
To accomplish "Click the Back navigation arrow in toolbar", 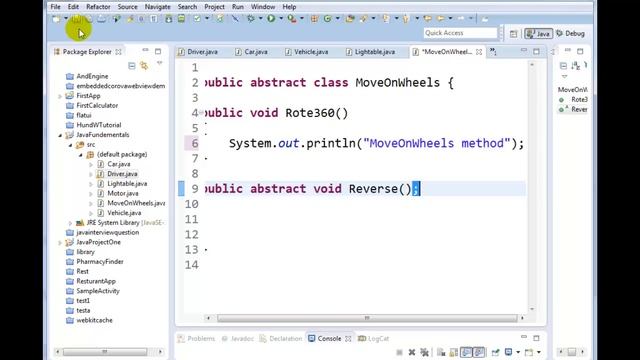I will click(440, 18).
